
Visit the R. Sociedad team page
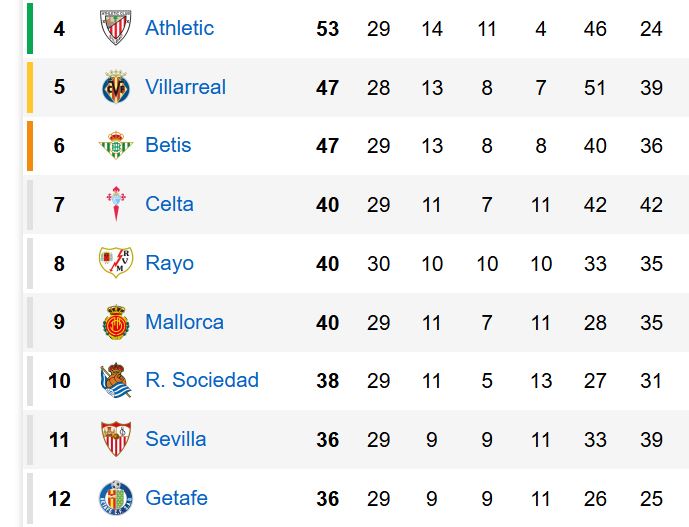(x=201, y=380)
